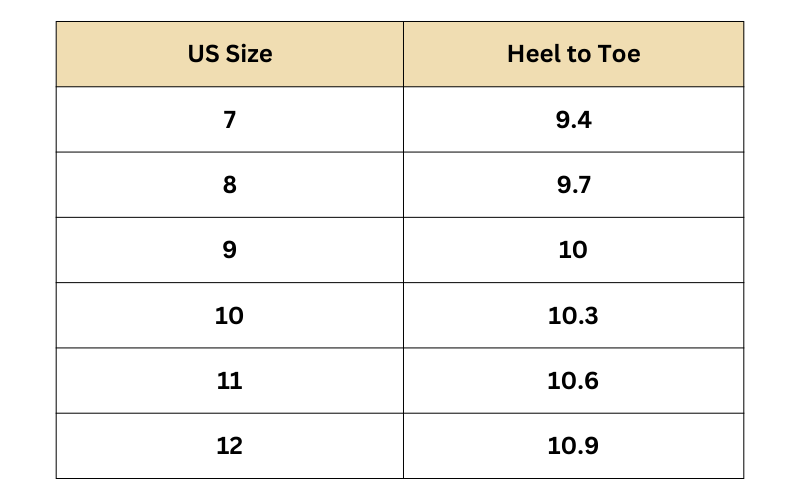Screen dimensions: 800x500
Task: Click the 9.7 heel to toe value
Action: [x=573, y=185]
